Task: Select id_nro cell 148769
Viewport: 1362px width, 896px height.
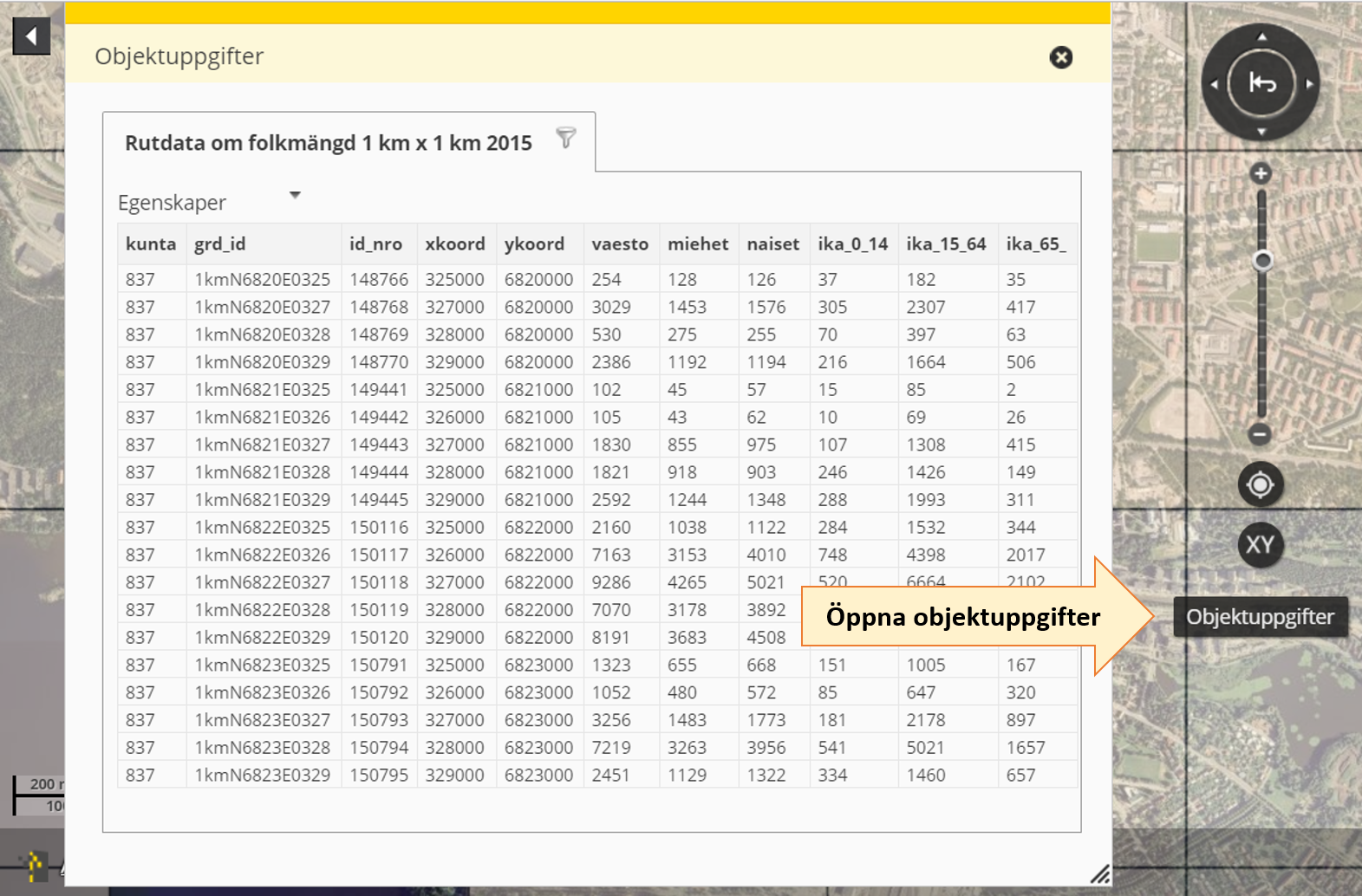Action: [379, 334]
